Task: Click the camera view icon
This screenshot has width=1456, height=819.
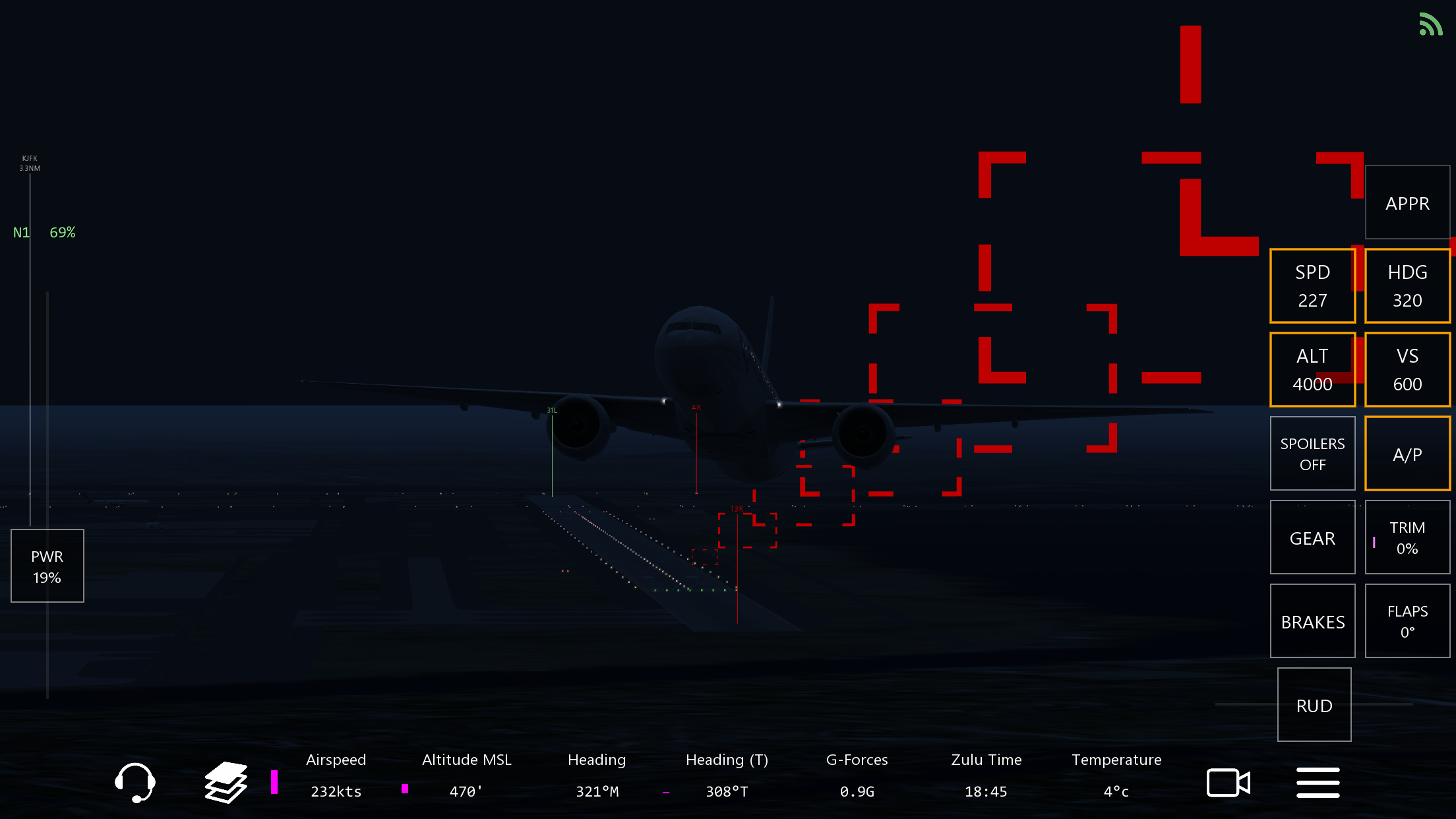Action: point(1228,783)
